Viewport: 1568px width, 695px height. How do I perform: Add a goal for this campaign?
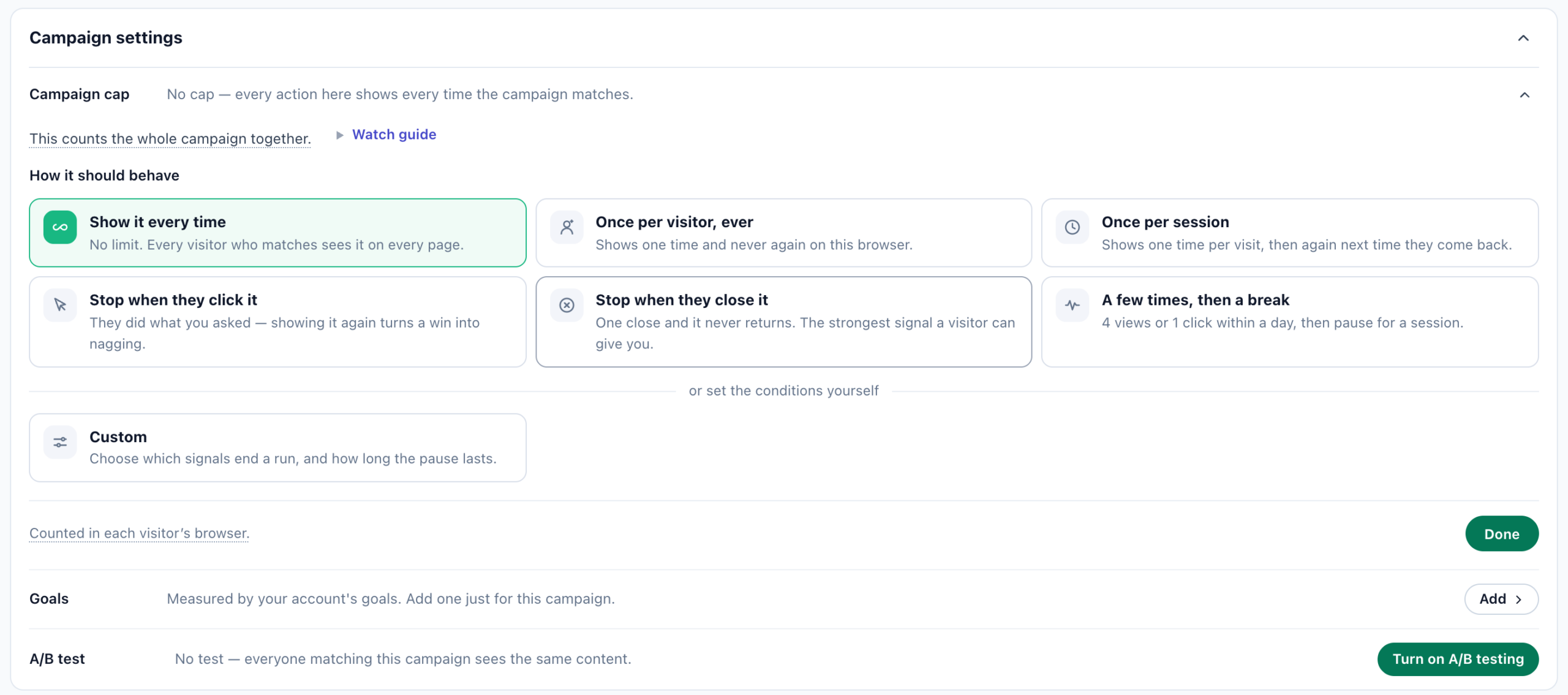[1501, 599]
